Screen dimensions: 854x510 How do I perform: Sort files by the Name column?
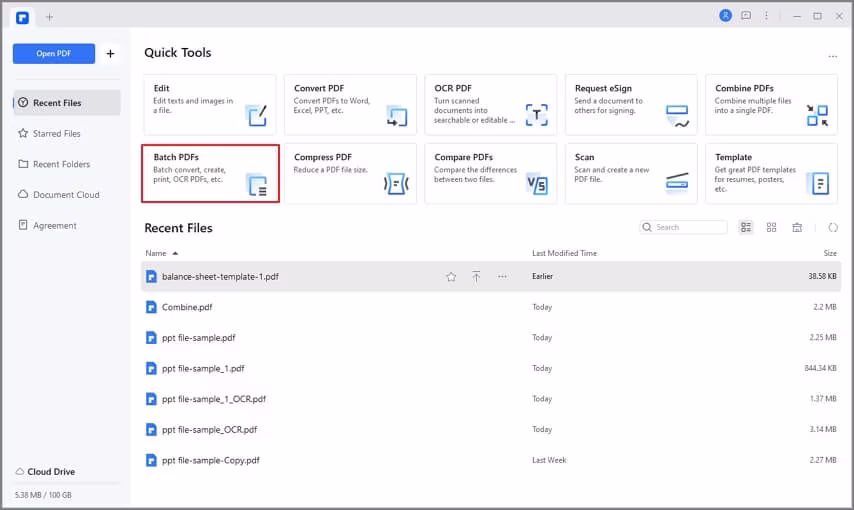point(156,253)
